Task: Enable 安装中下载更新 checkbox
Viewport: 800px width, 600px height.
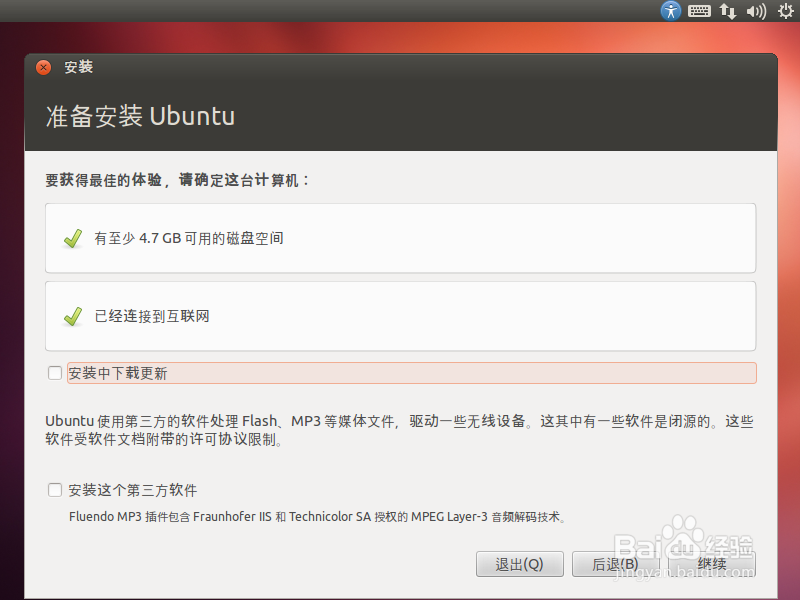Action: [55, 372]
